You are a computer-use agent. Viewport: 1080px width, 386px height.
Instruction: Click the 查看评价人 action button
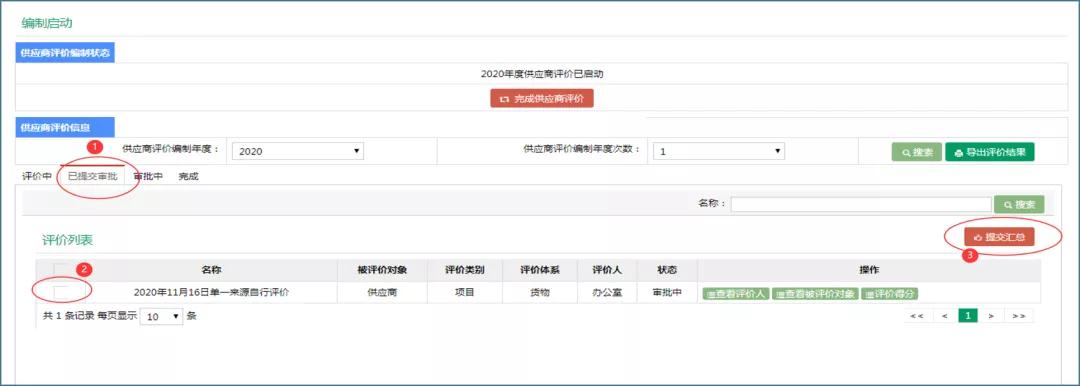(736, 294)
